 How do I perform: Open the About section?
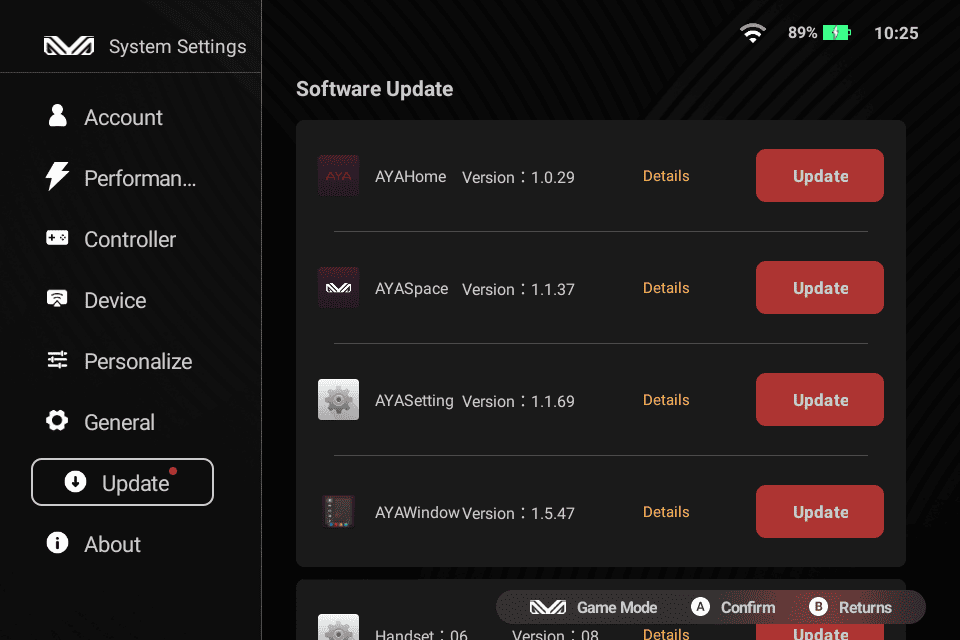pos(122,544)
